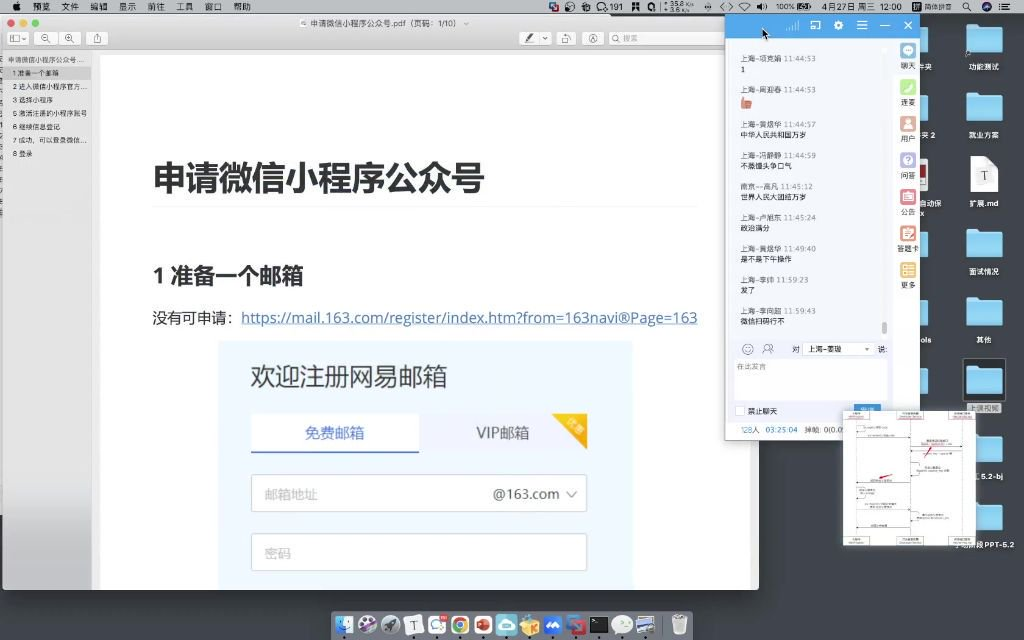Viewport: 1024px width, 640px height.
Task: Switch to the 免费邮箱 tab
Action: (334, 433)
